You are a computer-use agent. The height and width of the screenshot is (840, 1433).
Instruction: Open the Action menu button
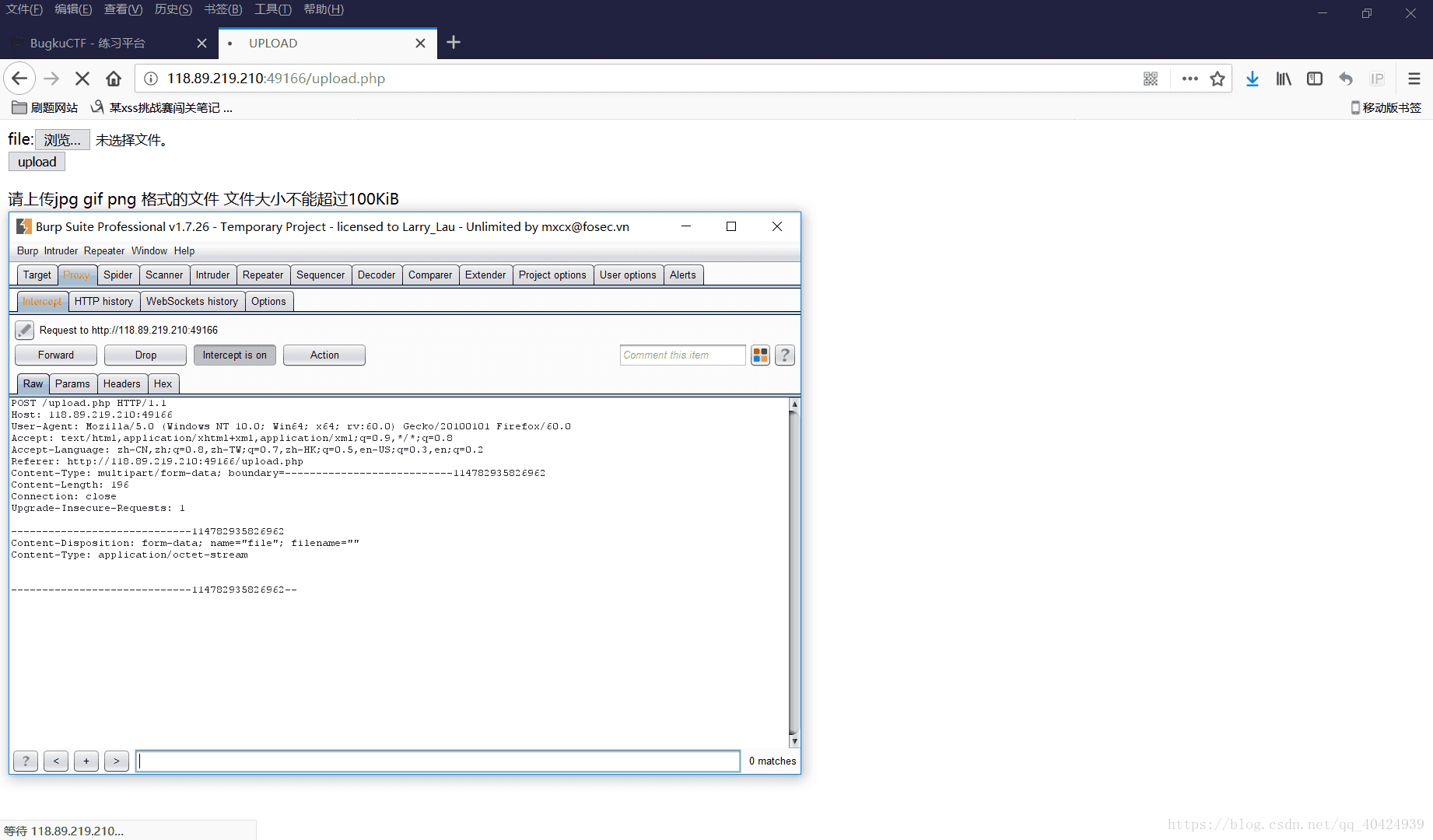click(x=324, y=355)
